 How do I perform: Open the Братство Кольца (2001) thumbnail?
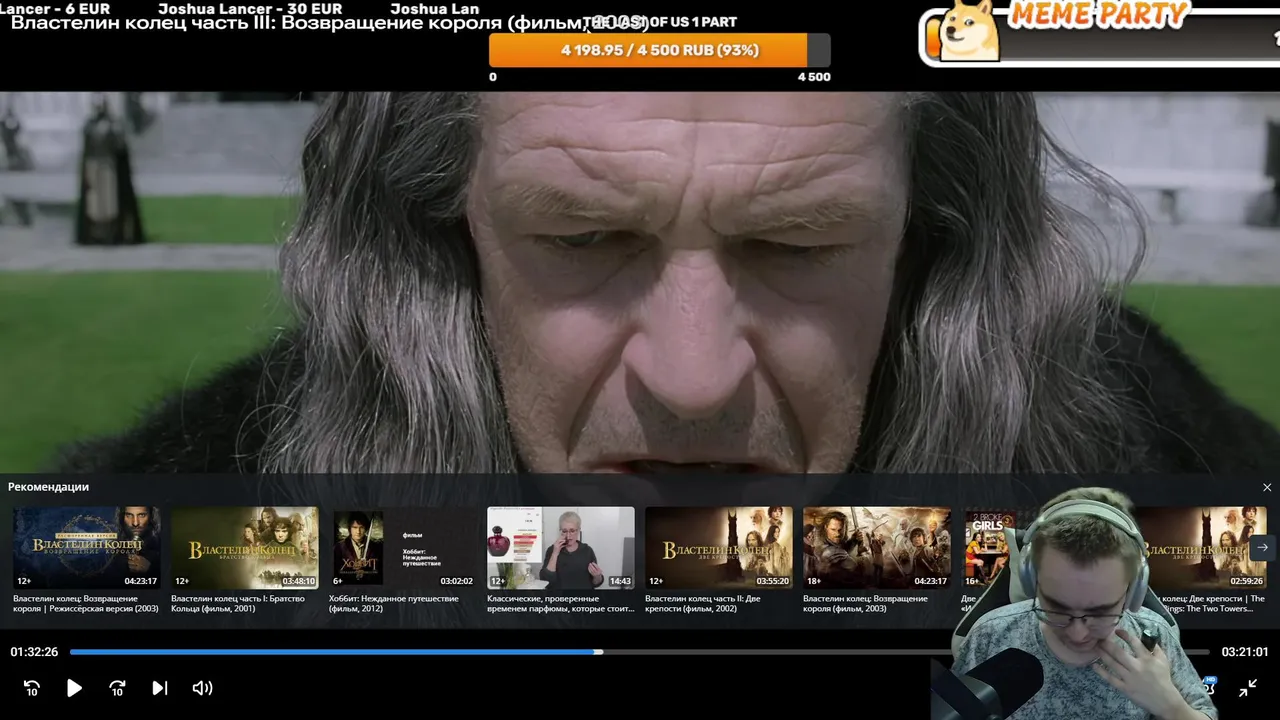[244, 547]
